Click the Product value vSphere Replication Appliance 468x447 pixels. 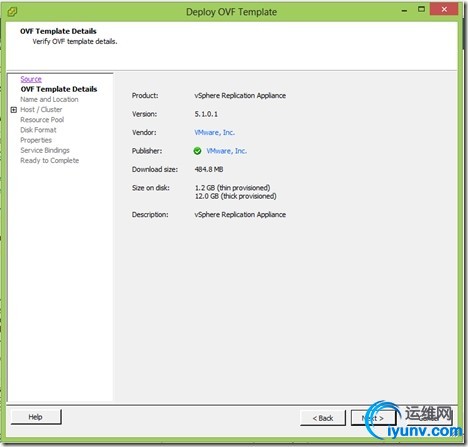(x=240, y=96)
